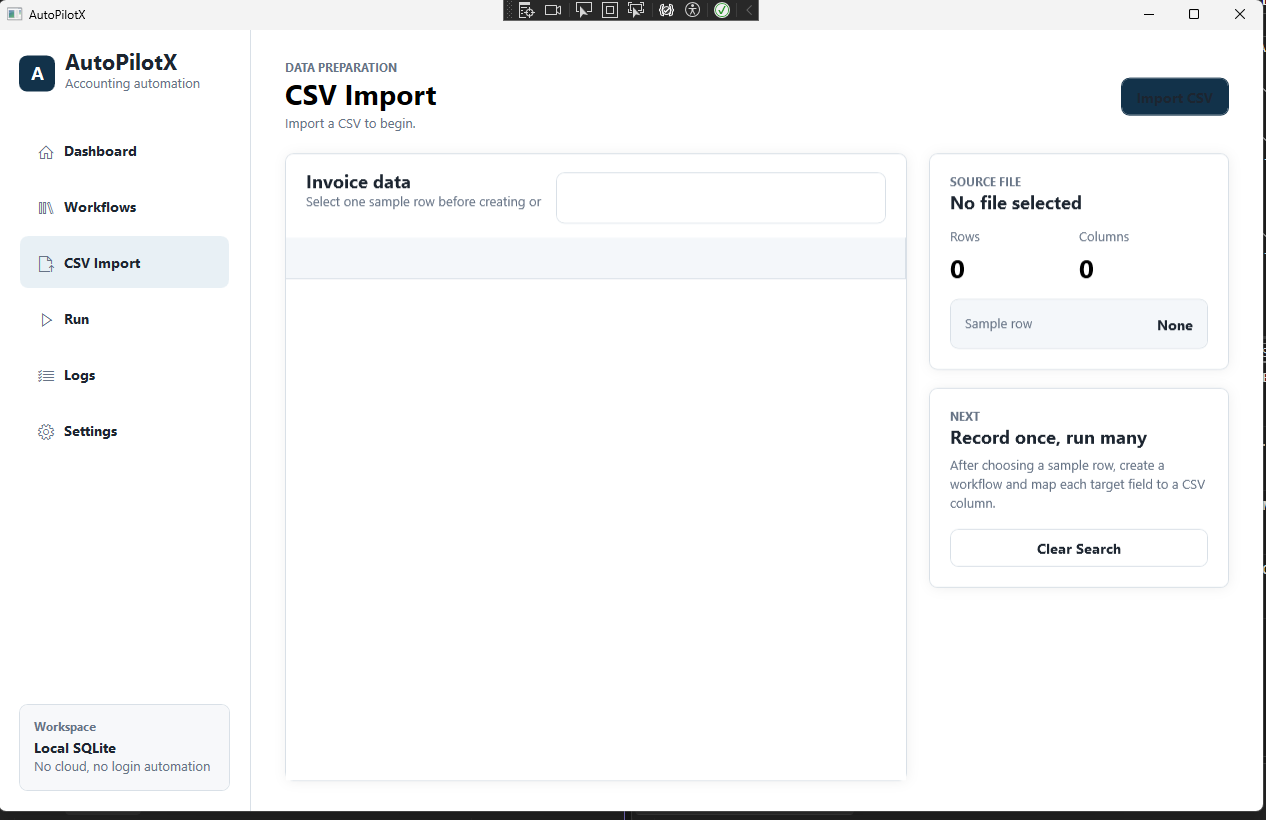Click the Sample row None box
Image resolution: width=1266 pixels, height=820 pixels.
(1079, 324)
